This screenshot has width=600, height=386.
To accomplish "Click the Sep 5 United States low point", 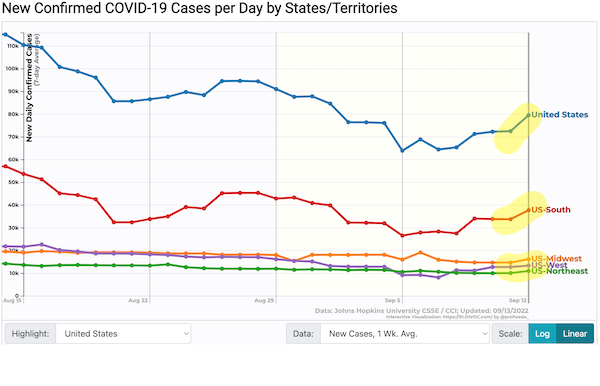I will tap(402, 151).
